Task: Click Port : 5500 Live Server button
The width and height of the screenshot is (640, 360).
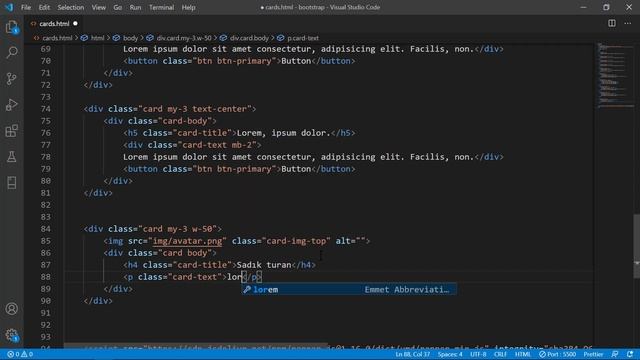Action: 558,354
